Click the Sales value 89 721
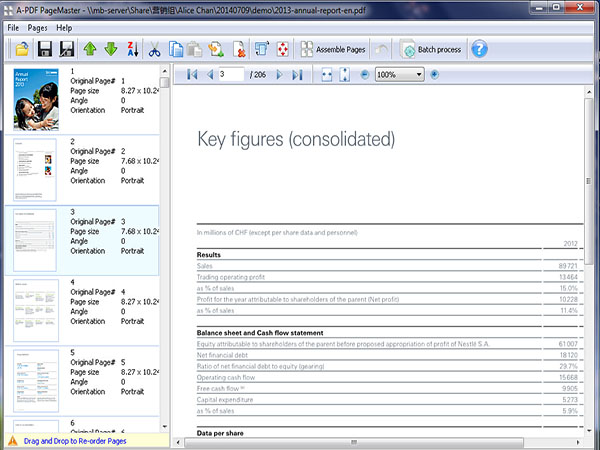The width and height of the screenshot is (600, 450). pos(568,266)
